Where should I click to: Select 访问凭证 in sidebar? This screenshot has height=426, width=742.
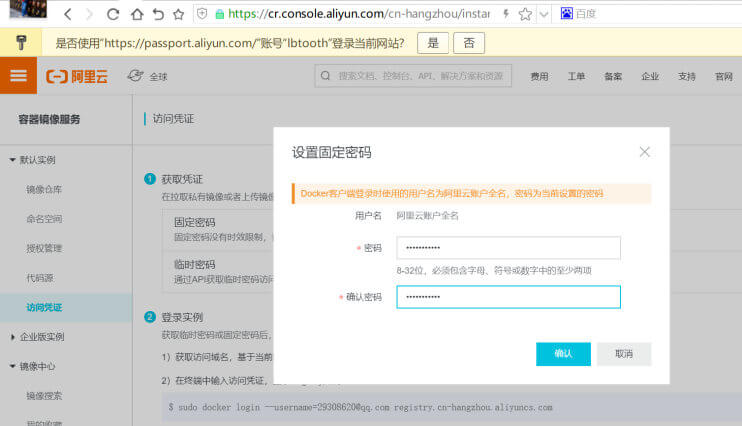44,307
